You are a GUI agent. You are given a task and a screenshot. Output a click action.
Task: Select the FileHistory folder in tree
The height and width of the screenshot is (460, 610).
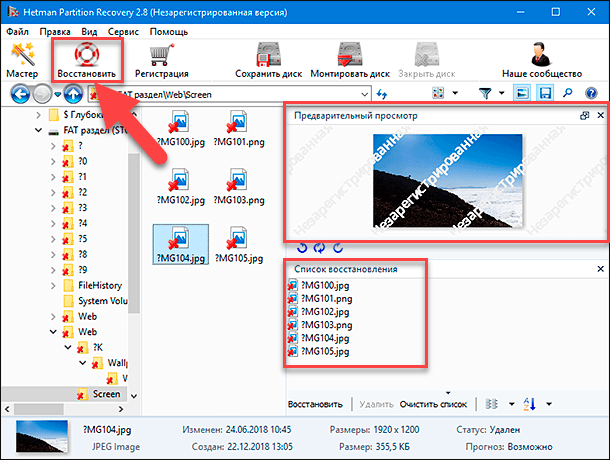click(93, 285)
